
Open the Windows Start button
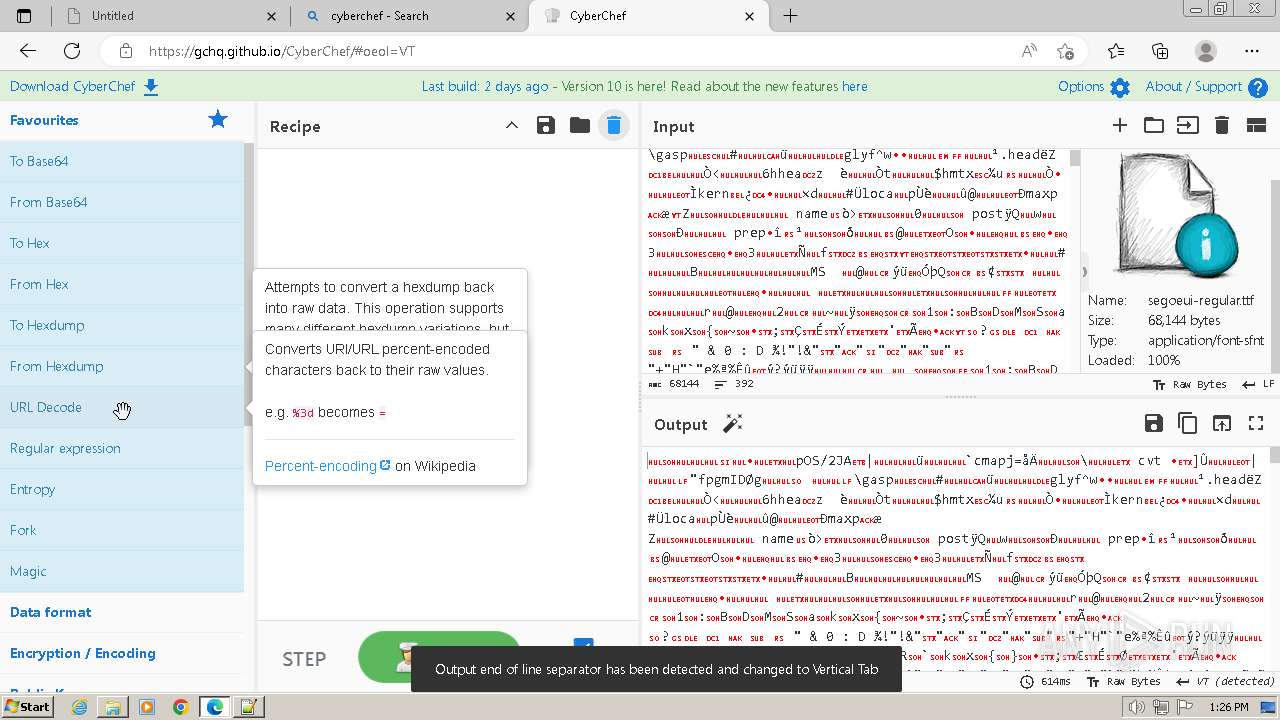[x=27, y=706]
